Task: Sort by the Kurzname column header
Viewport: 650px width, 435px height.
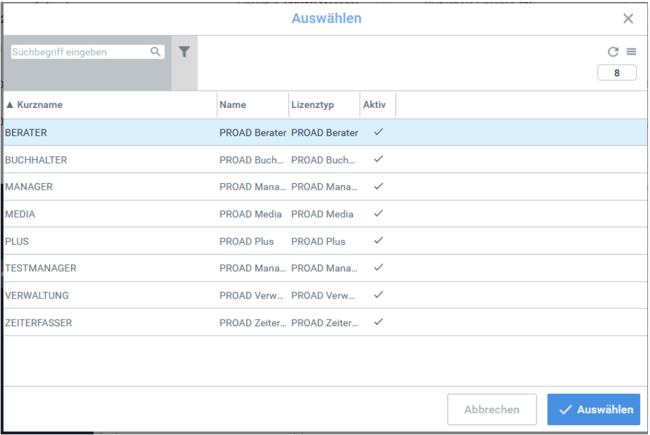Action: point(40,105)
